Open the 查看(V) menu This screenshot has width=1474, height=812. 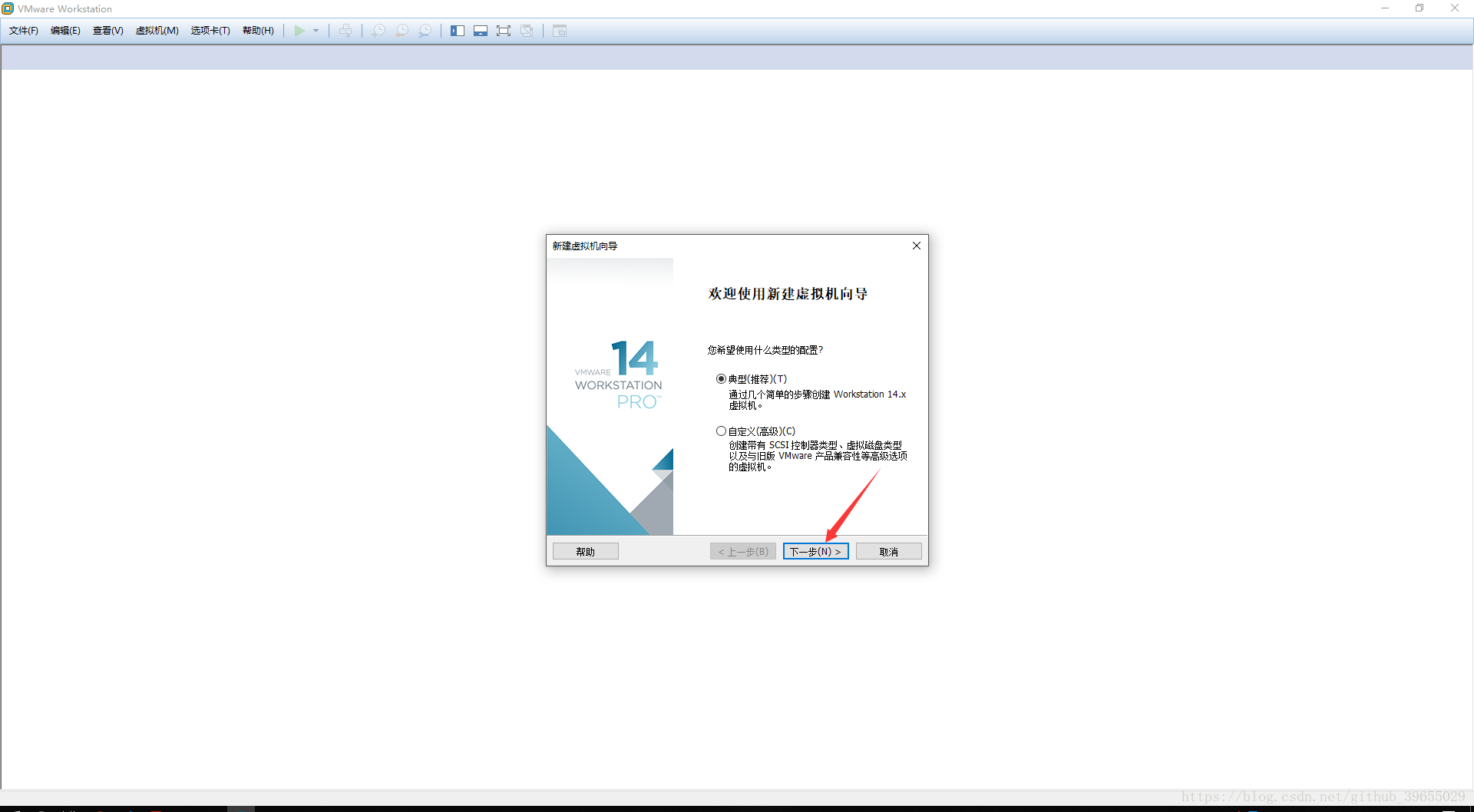click(108, 31)
